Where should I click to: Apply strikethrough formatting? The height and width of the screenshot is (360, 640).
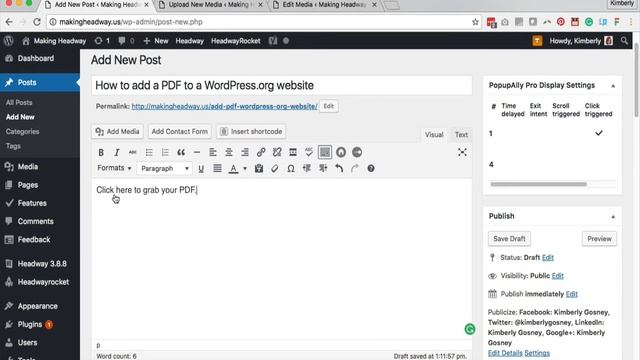pyautogui.click(x=133, y=152)
